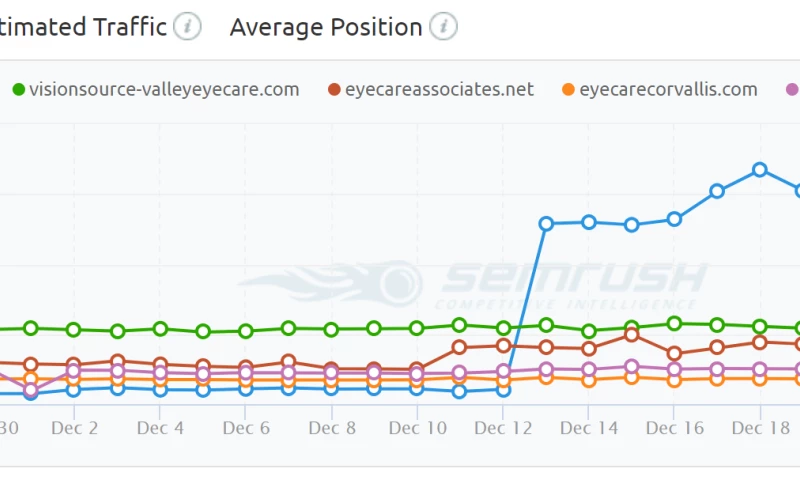Image resolution: width=800 pixels, height=480 pixels.
Task: Click the purple legend dot
Action: tap(793, 90)
